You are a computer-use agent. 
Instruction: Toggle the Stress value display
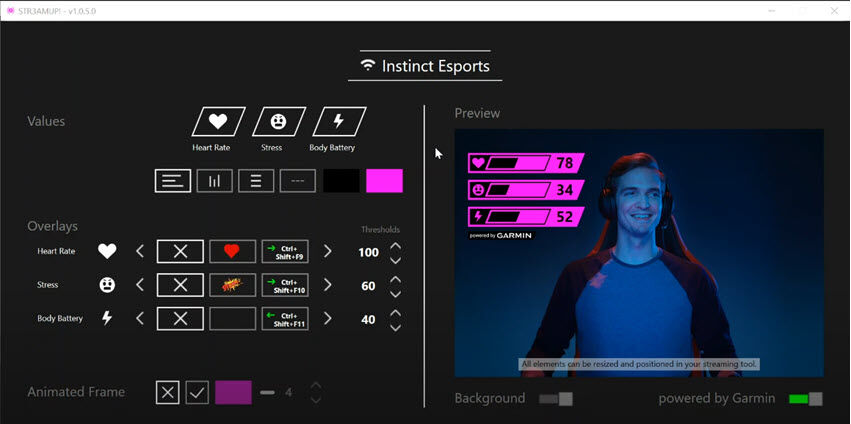pyautogui.click(x=278, y=121)
